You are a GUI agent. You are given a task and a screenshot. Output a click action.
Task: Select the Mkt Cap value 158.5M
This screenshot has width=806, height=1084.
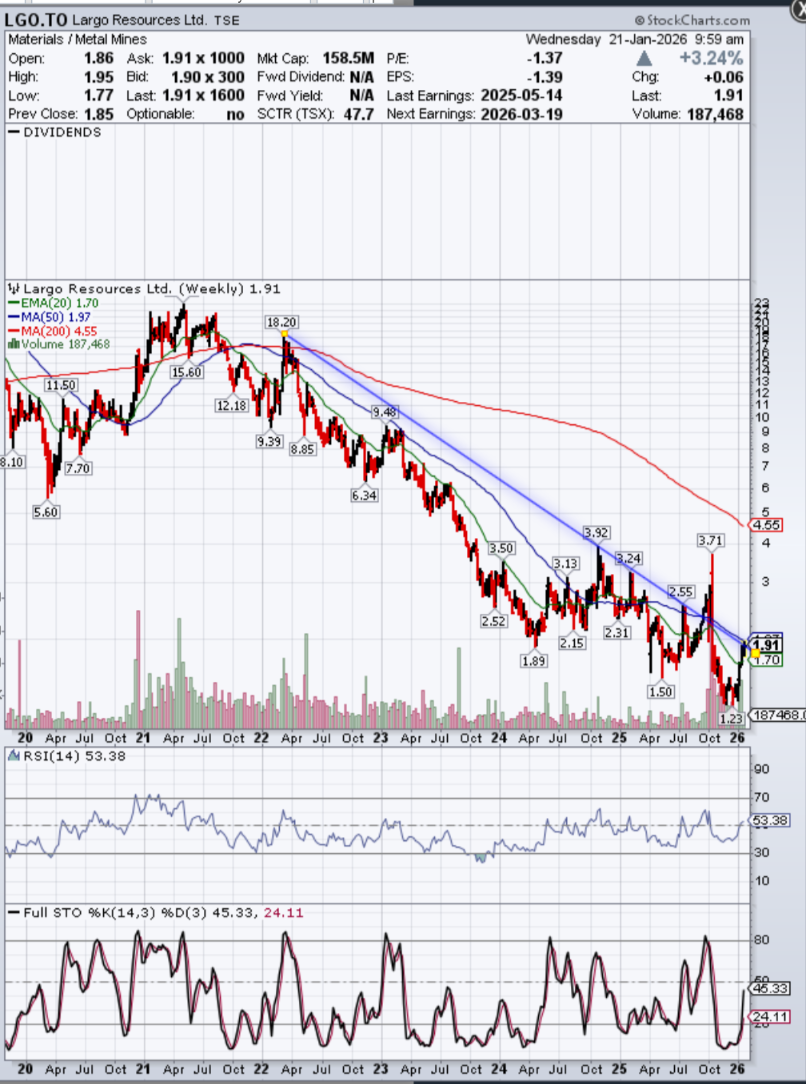[x=346, y=58]
